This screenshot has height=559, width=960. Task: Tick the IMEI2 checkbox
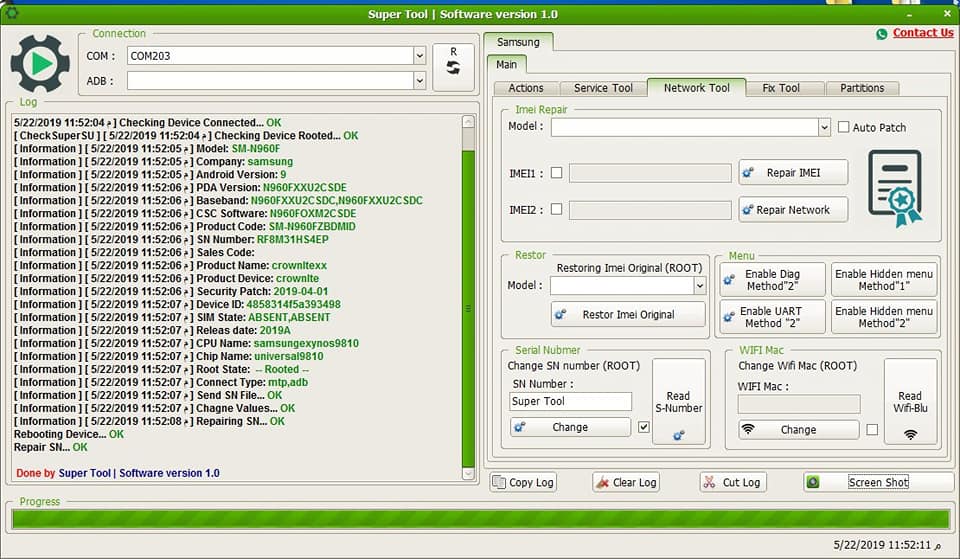[x=557, y=209]
